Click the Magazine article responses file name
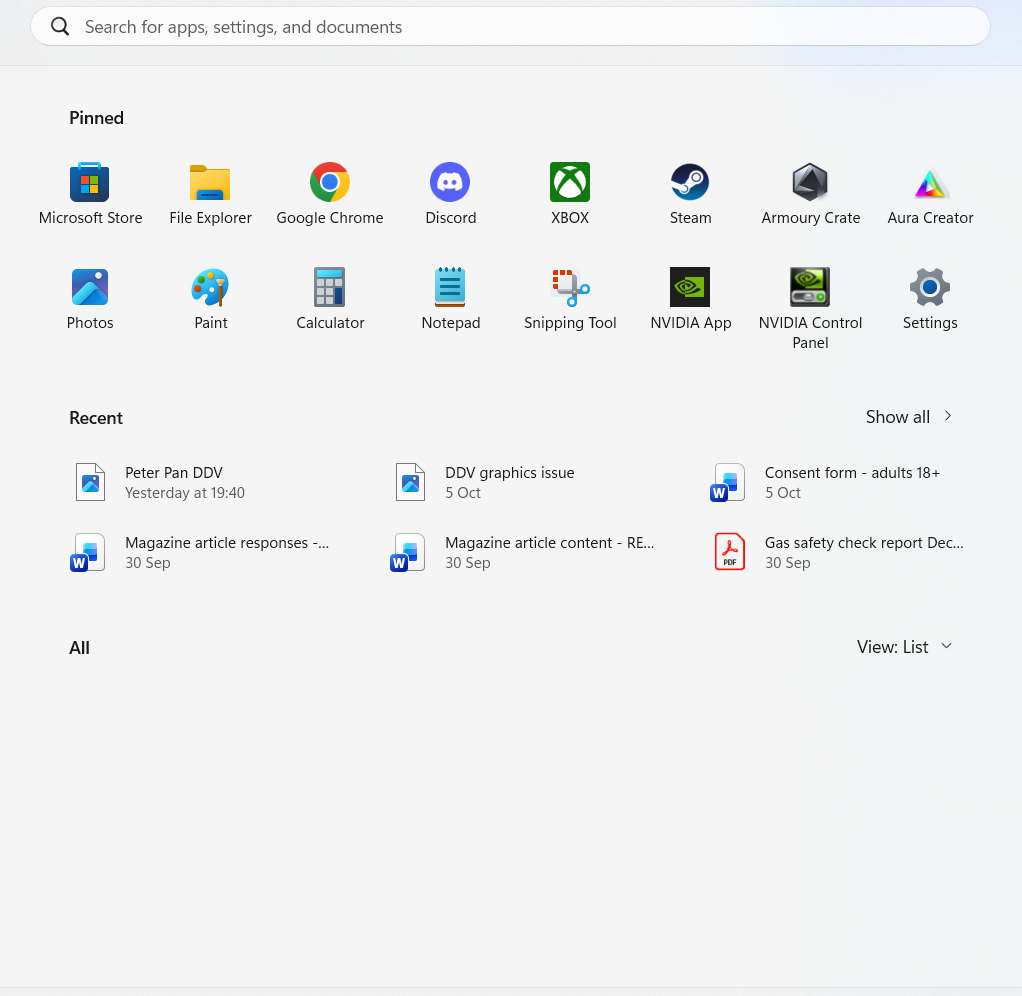 [227, 543]
